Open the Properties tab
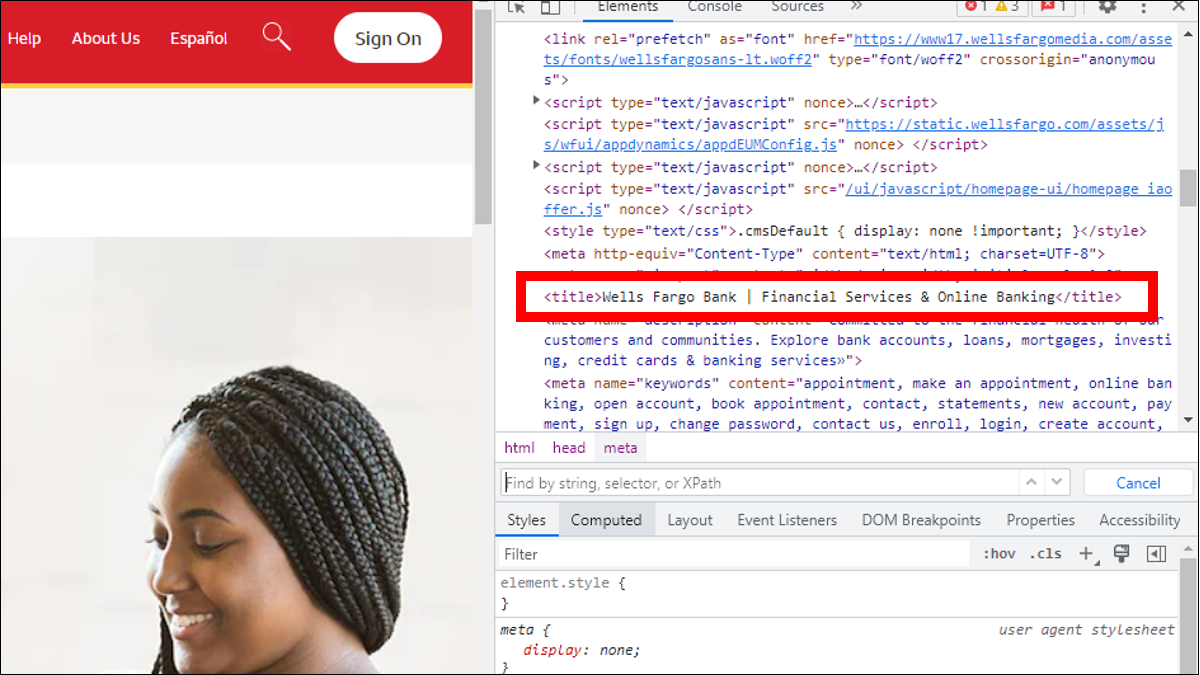 pos(1040,520)
